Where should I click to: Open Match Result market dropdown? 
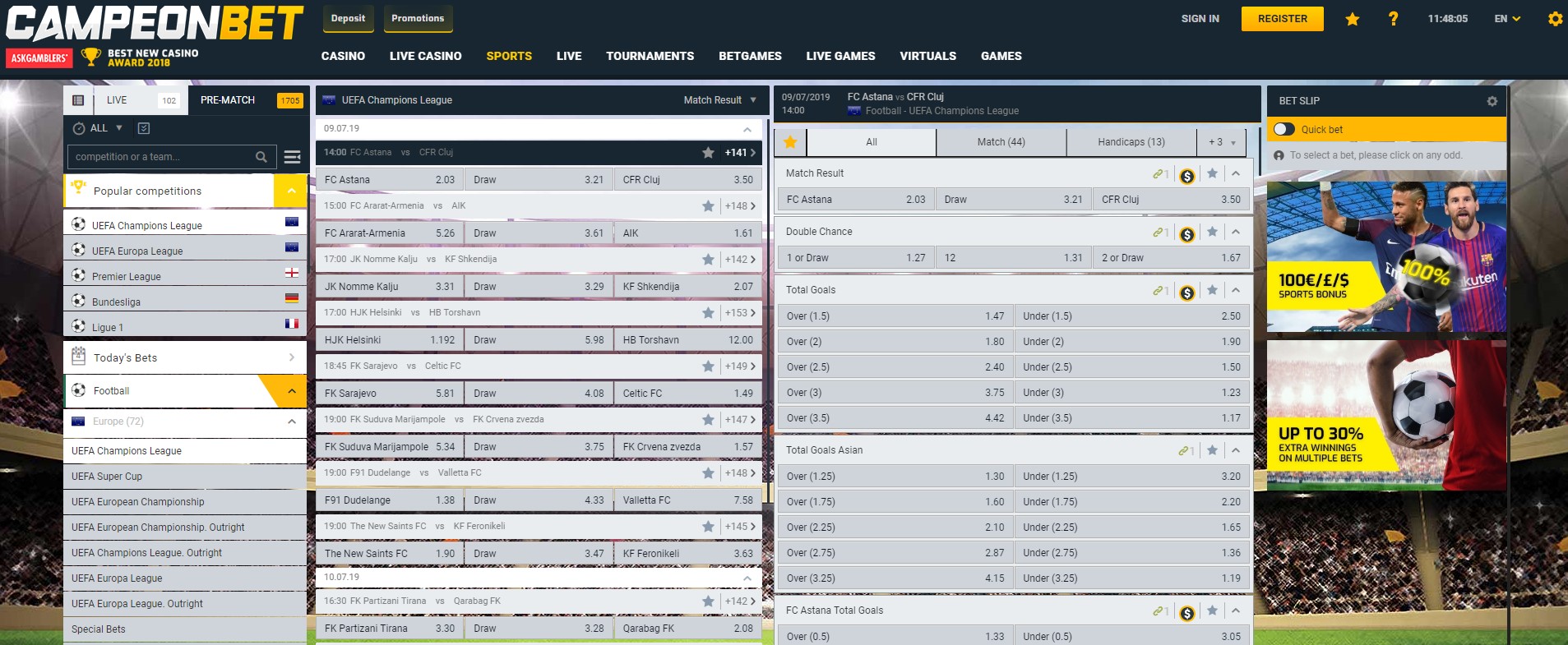719,100
